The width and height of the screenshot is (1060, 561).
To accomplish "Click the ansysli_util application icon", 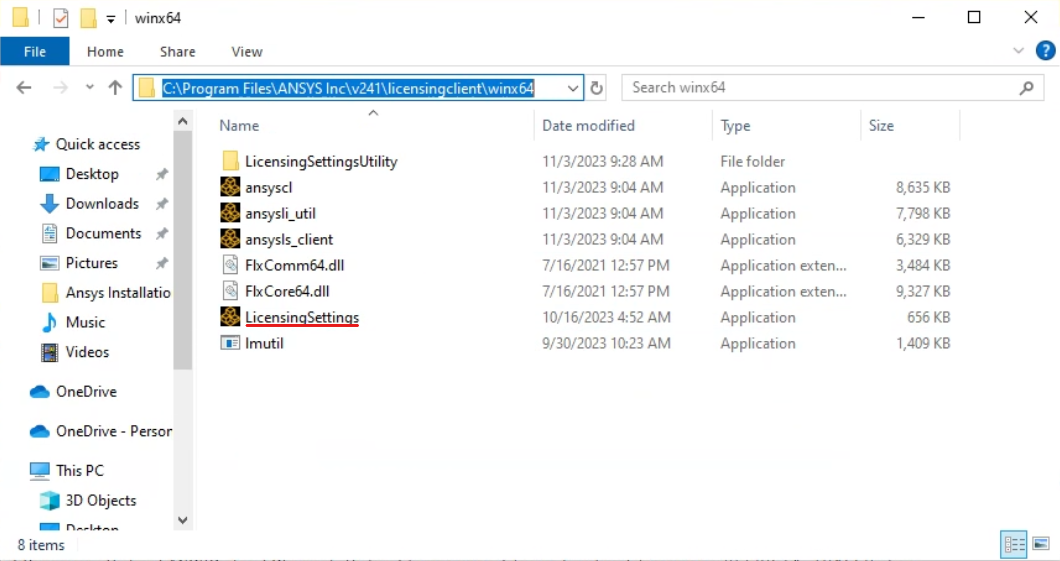I will [x=230, y=213].
